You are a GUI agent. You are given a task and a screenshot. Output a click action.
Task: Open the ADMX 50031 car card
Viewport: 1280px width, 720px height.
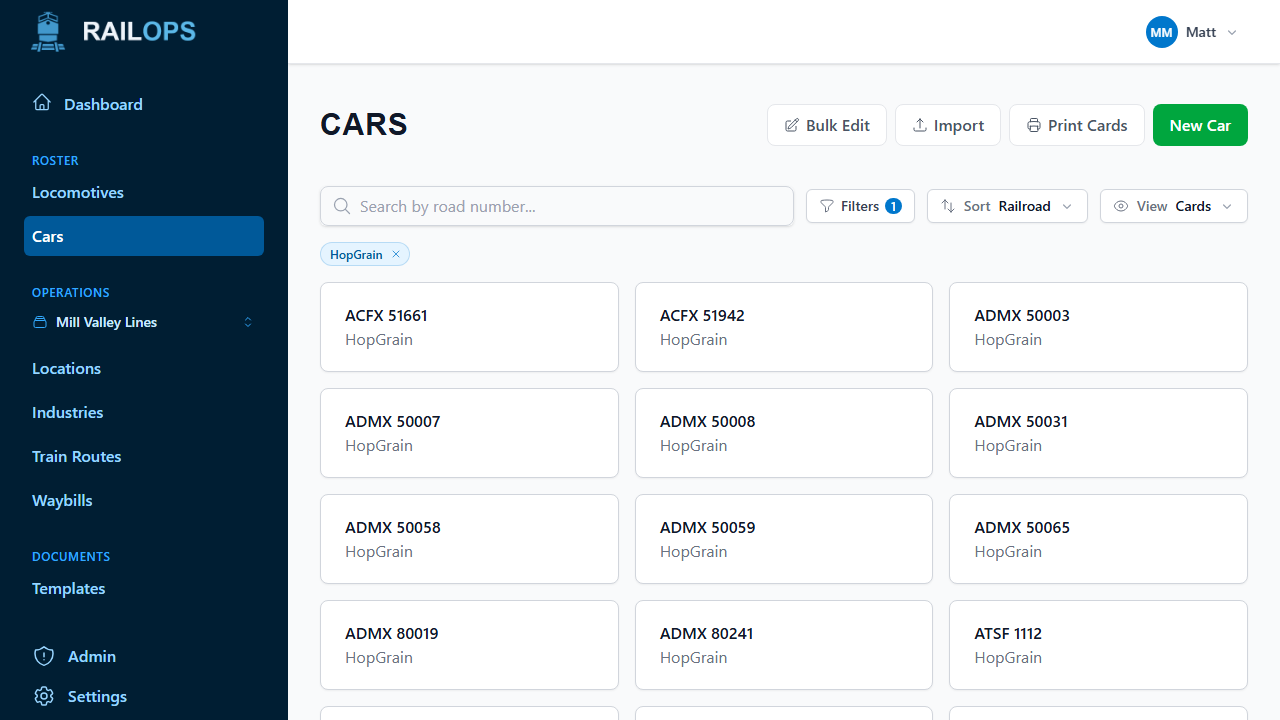click(1098, 433)
